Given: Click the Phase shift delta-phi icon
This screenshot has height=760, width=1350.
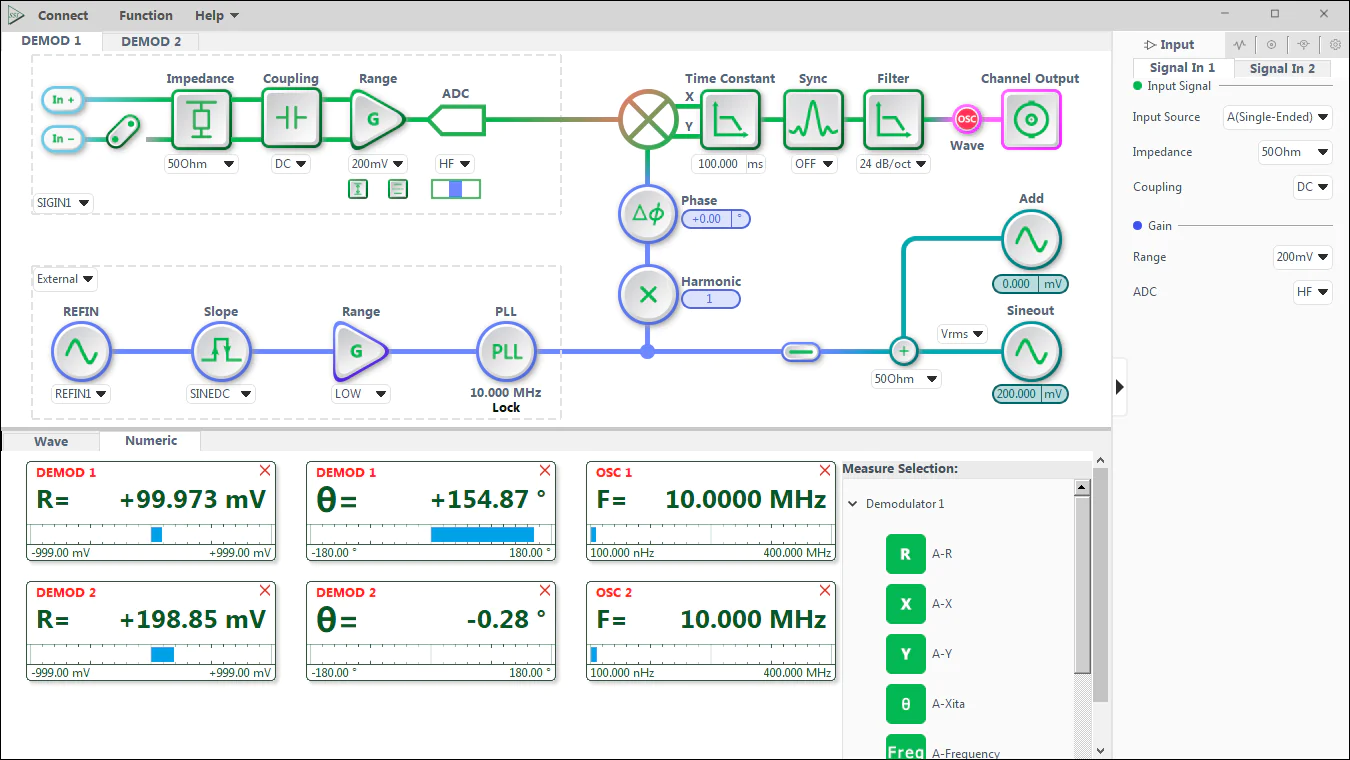Looking at the screenshot, I should point(648,214).
